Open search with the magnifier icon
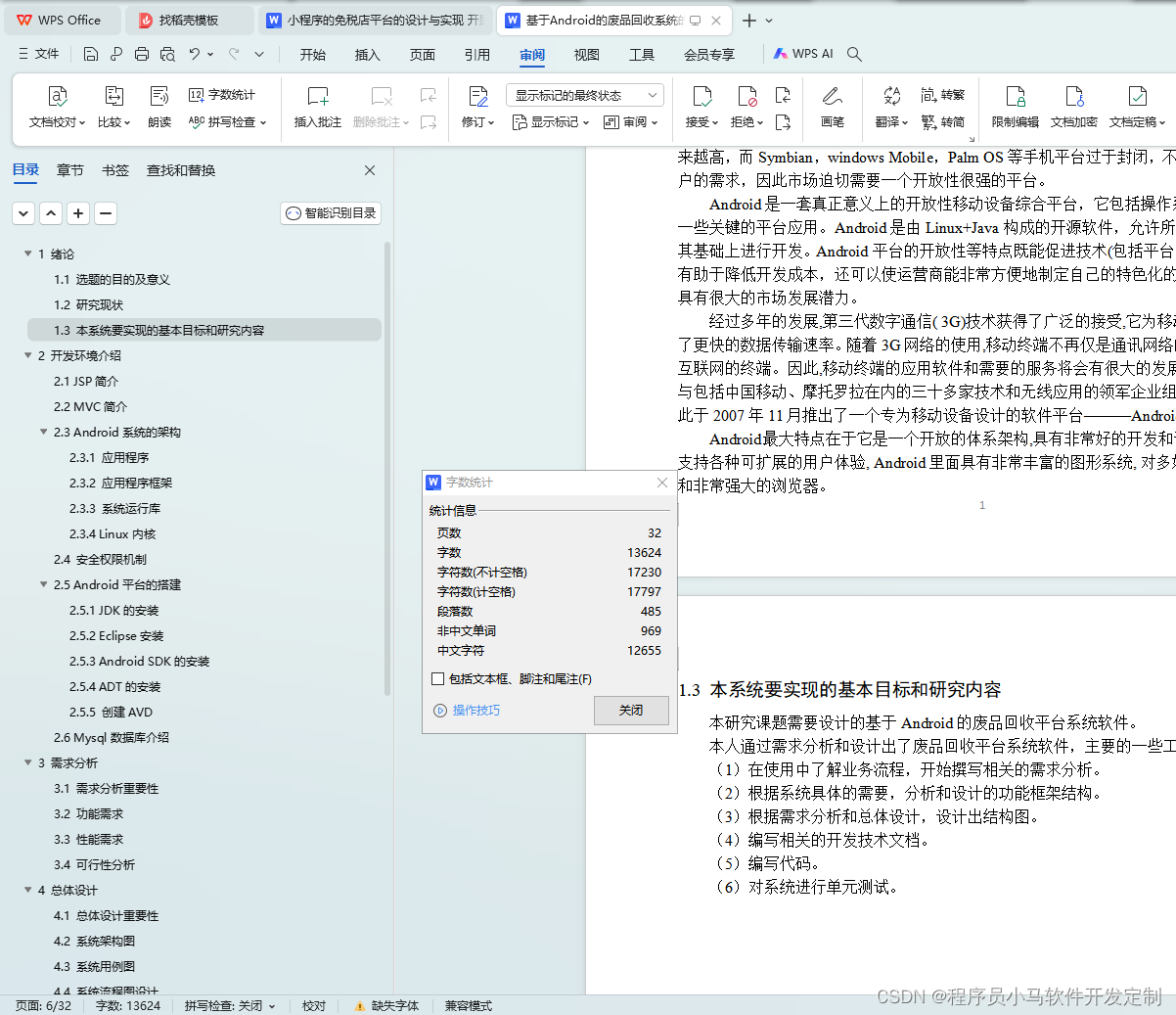This screenshot has height=1015, width=1176. tap(854, 54)
